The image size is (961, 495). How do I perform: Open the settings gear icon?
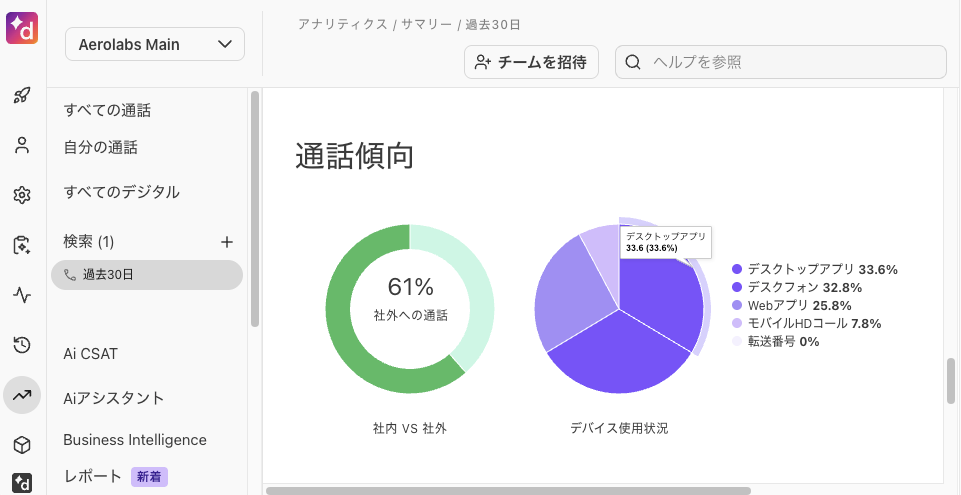(x=22, y=195)
